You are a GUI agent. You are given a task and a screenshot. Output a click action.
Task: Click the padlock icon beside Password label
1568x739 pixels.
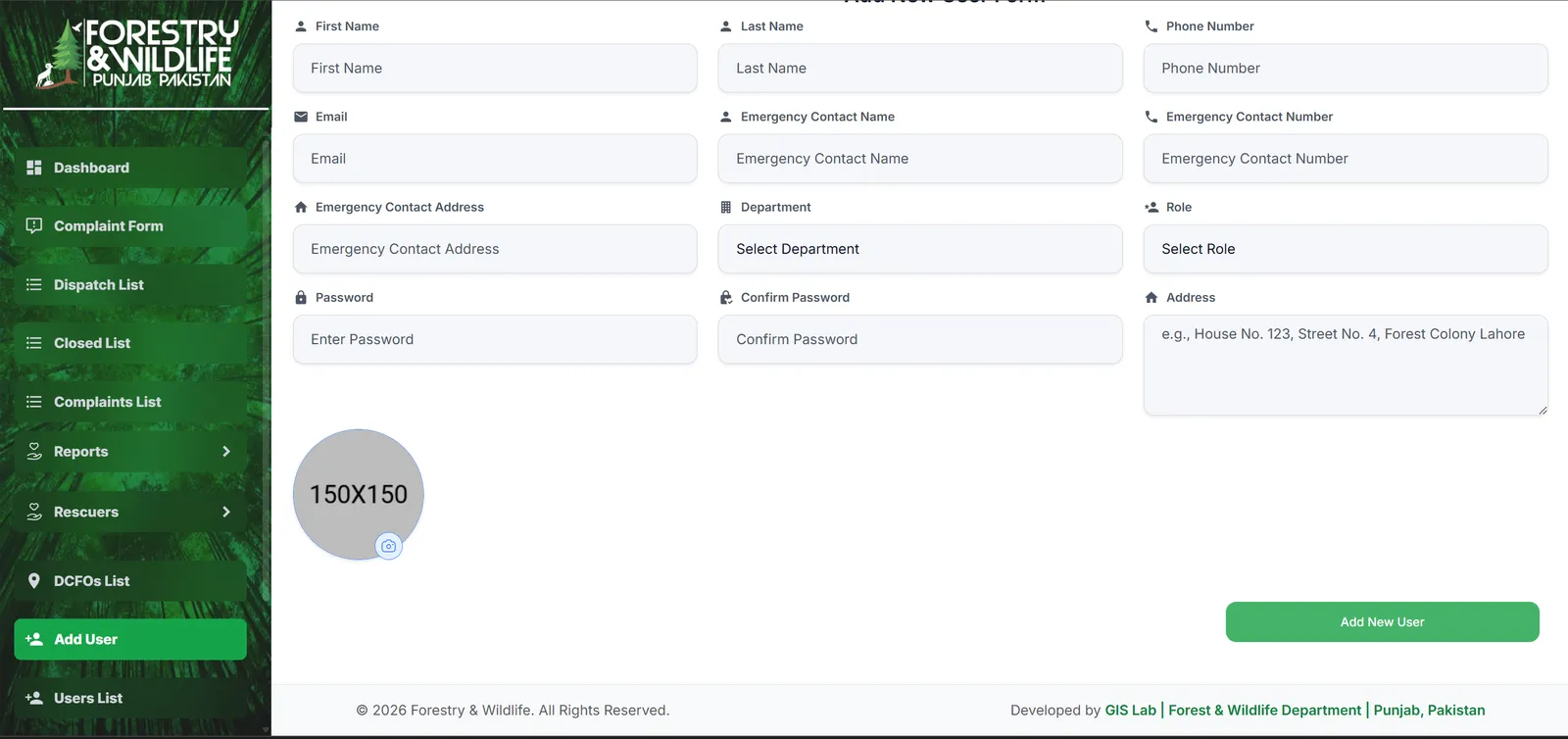pyautogui.click(x=301, y=297)
